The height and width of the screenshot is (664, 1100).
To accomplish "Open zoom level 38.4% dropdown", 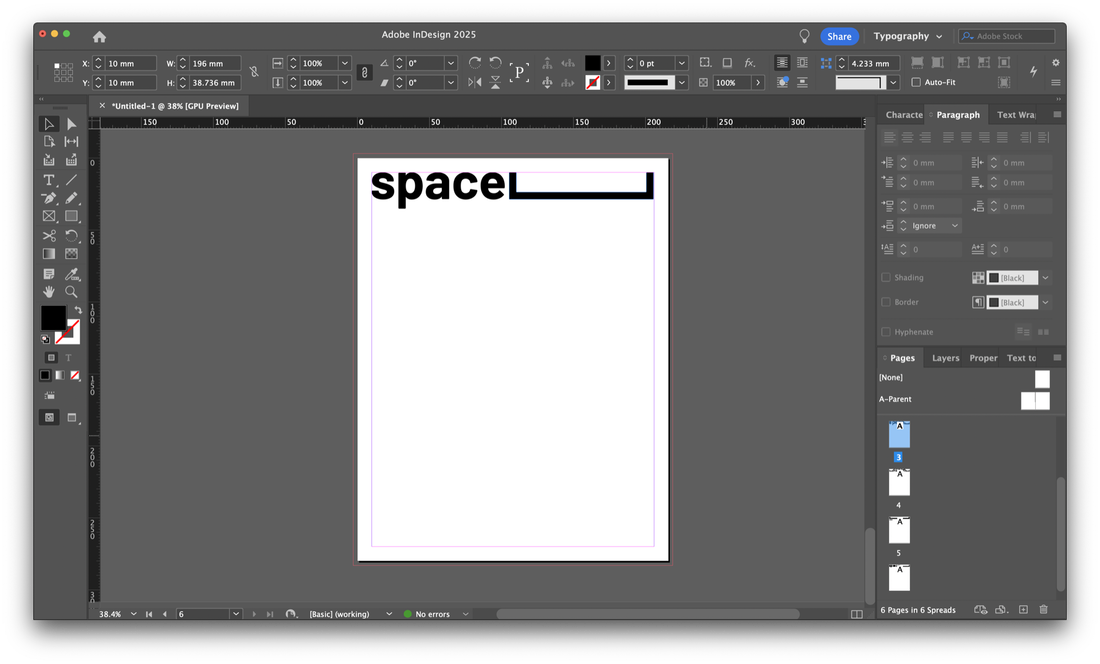I will [133, 614].
